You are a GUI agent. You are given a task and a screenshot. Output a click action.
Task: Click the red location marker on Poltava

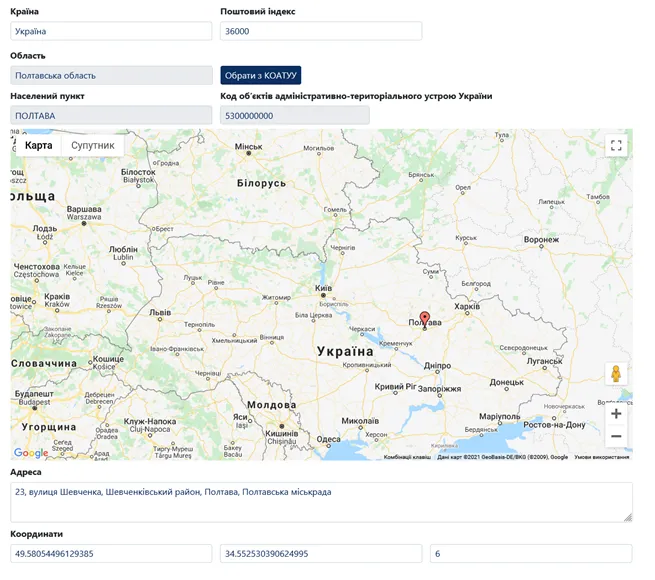click(425, 319)
